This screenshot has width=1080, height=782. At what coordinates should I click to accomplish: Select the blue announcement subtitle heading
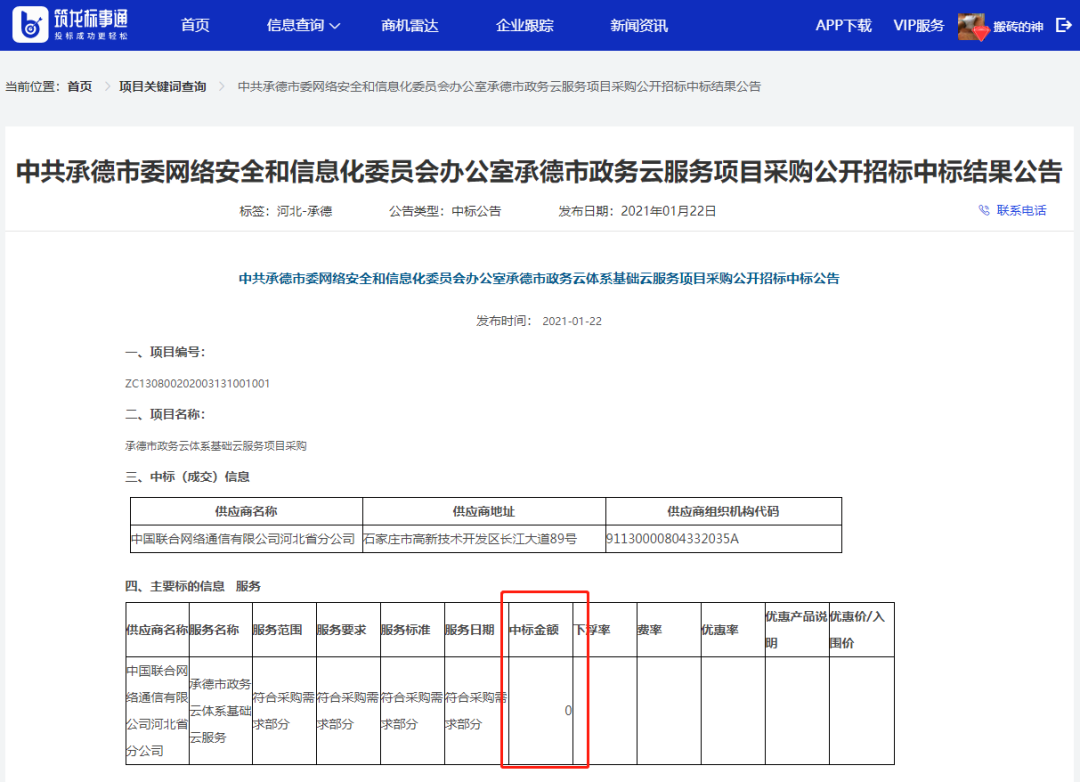(539, 278)
